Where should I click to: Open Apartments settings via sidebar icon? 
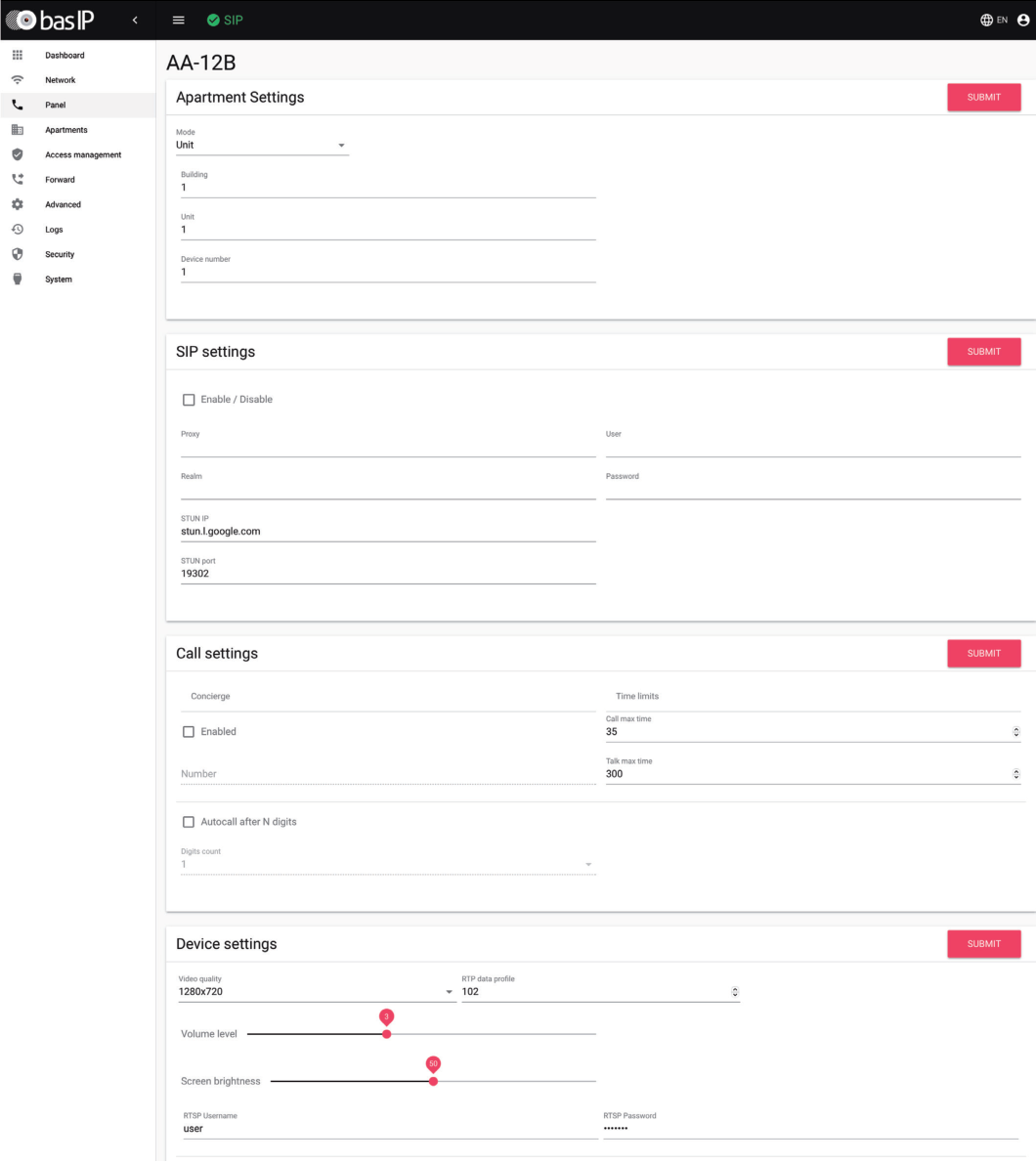point(17,129)
